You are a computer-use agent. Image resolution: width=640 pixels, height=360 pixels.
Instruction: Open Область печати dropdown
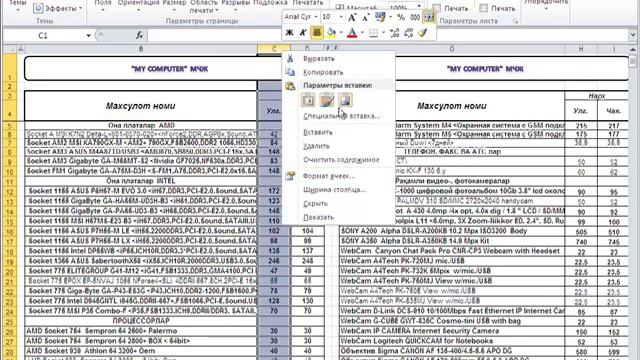[204, 6]
